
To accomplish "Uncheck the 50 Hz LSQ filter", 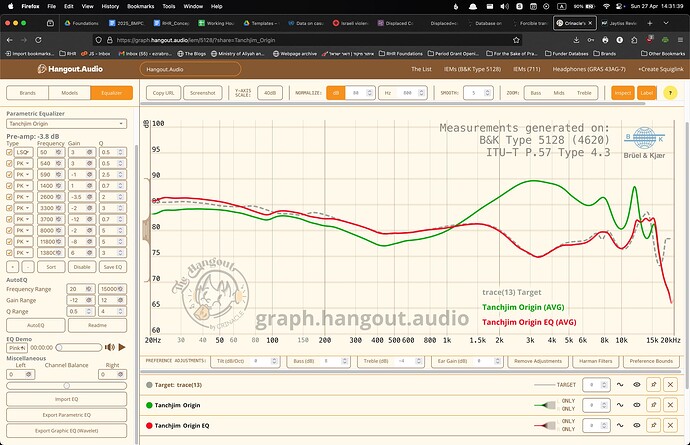I will pos(9,152).
